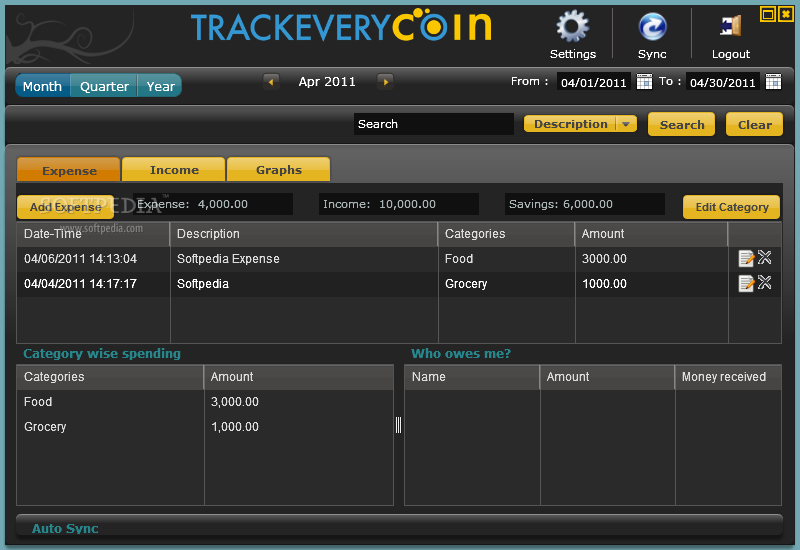Image resolution: width=800 pixels, height=550 pixels.
Task: Click the Edit Category button
Action: 732,207
